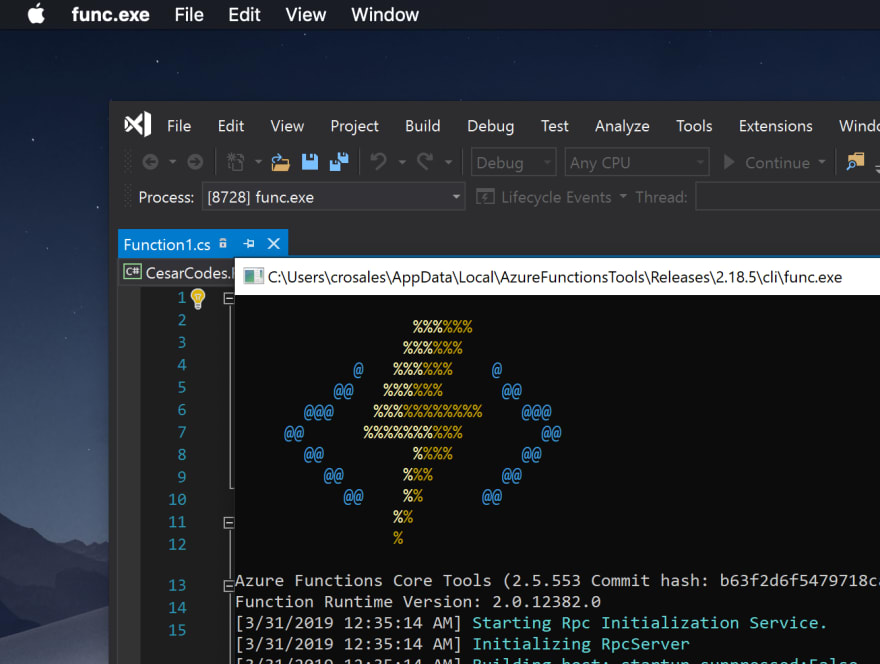The image size is (880, 664).
Task: Open the func.exe app menu
Action: [x=111, y=15]
